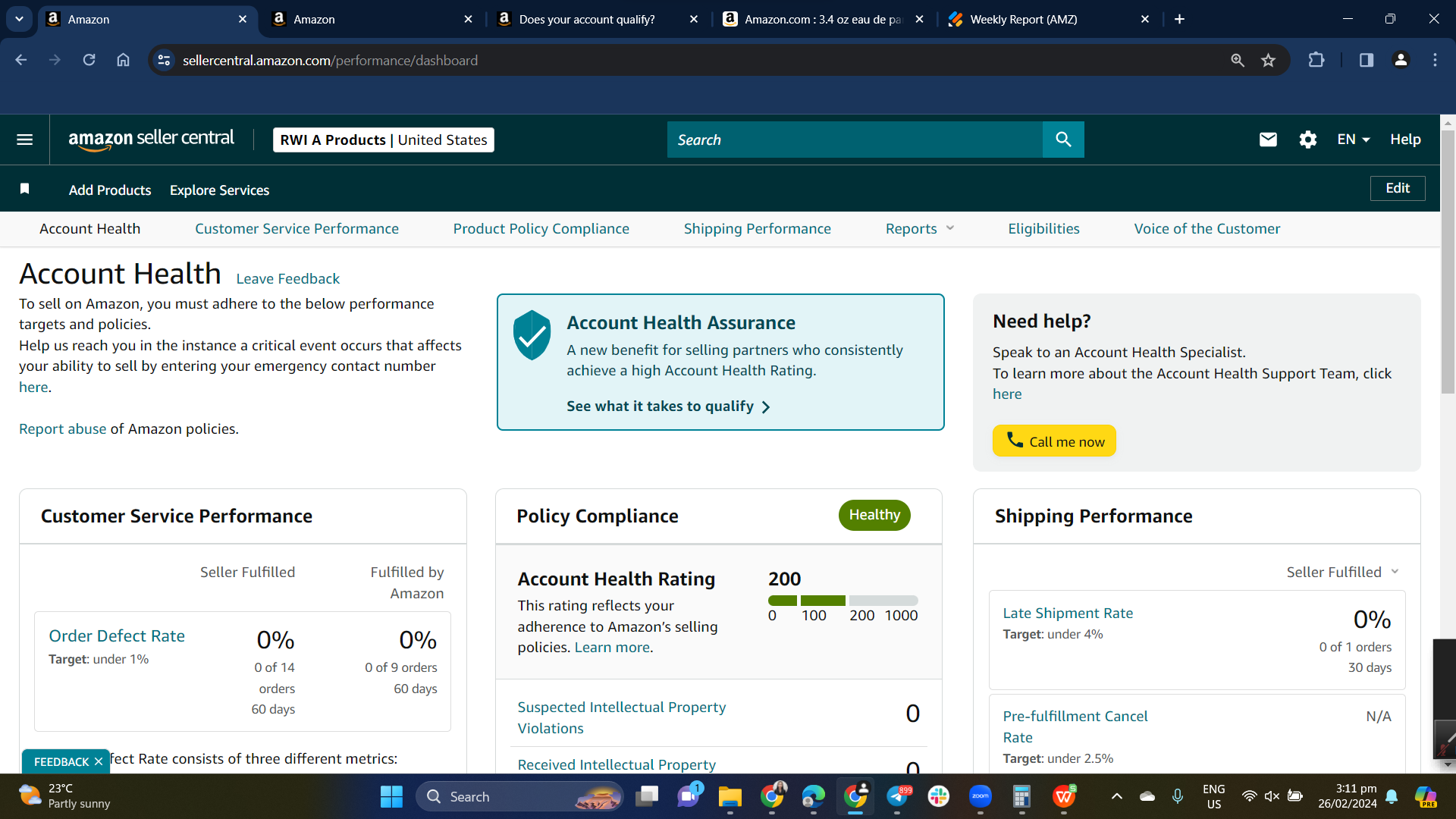
Task: Click Add Products link
Action: coord(110,190)
